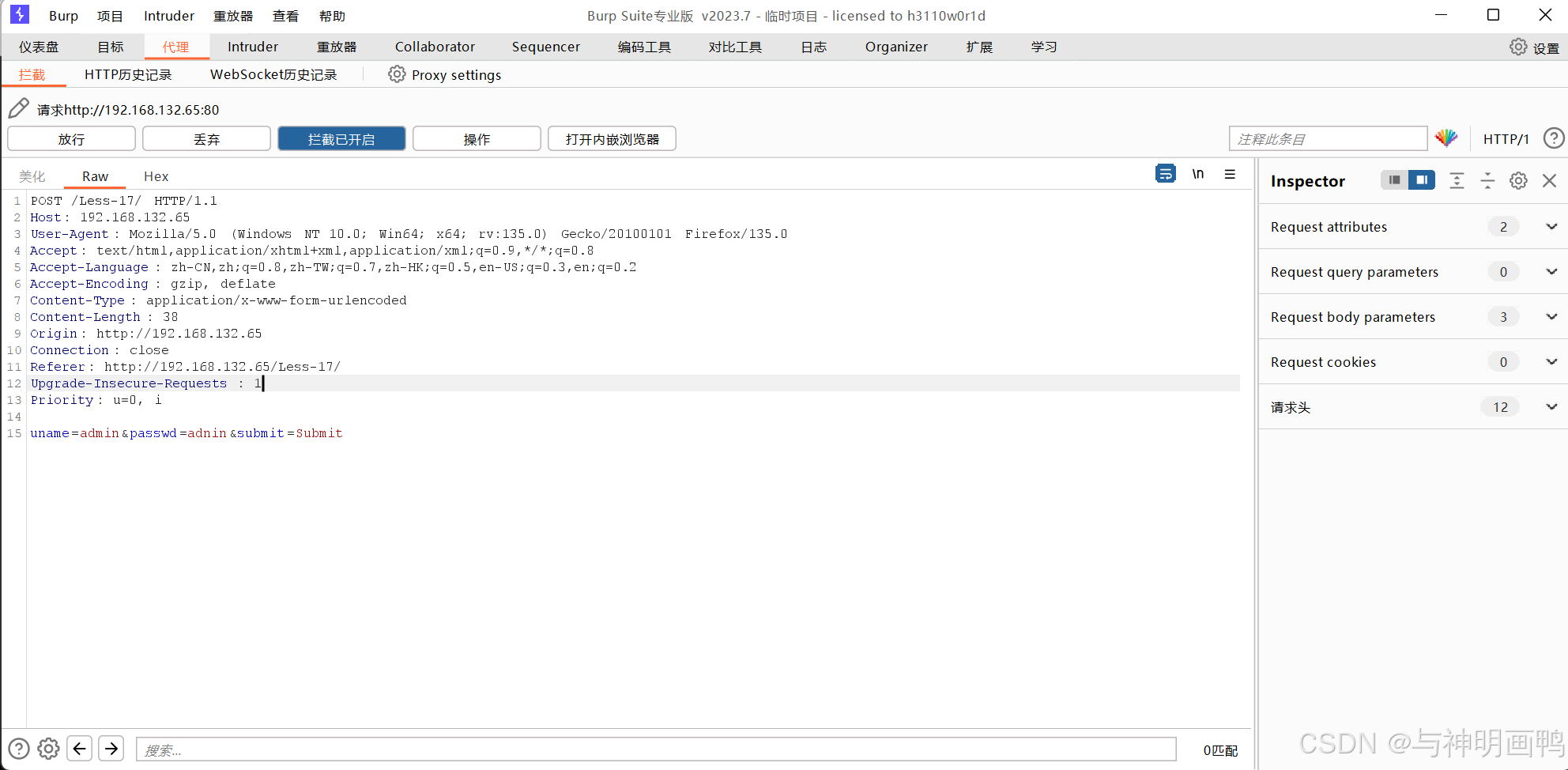Click the 丢弃 drop button
Image resolution: width=1568 pixels, height=770 pixels.
coord(206,139)
